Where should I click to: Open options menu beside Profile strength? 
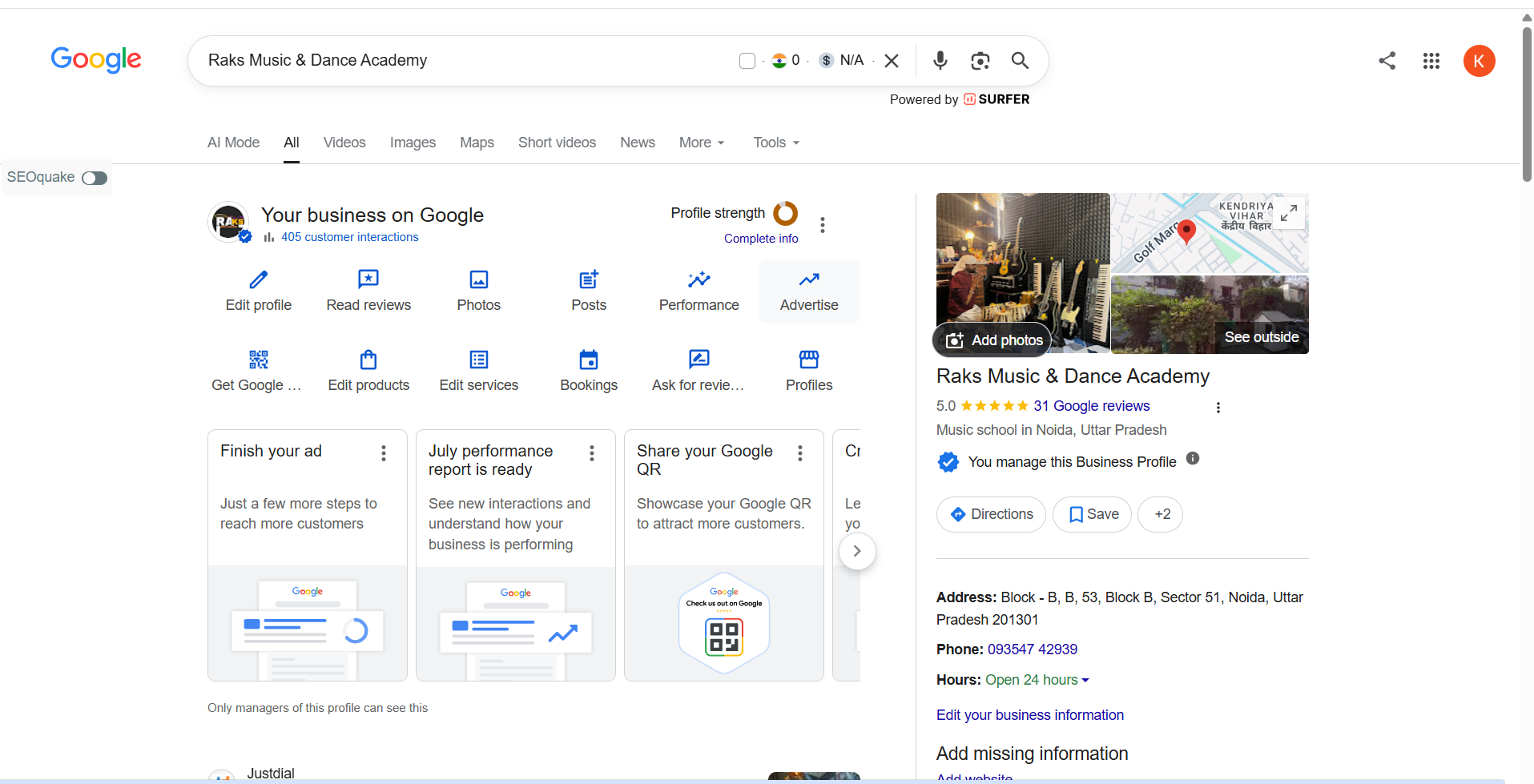tap(823, 224)
